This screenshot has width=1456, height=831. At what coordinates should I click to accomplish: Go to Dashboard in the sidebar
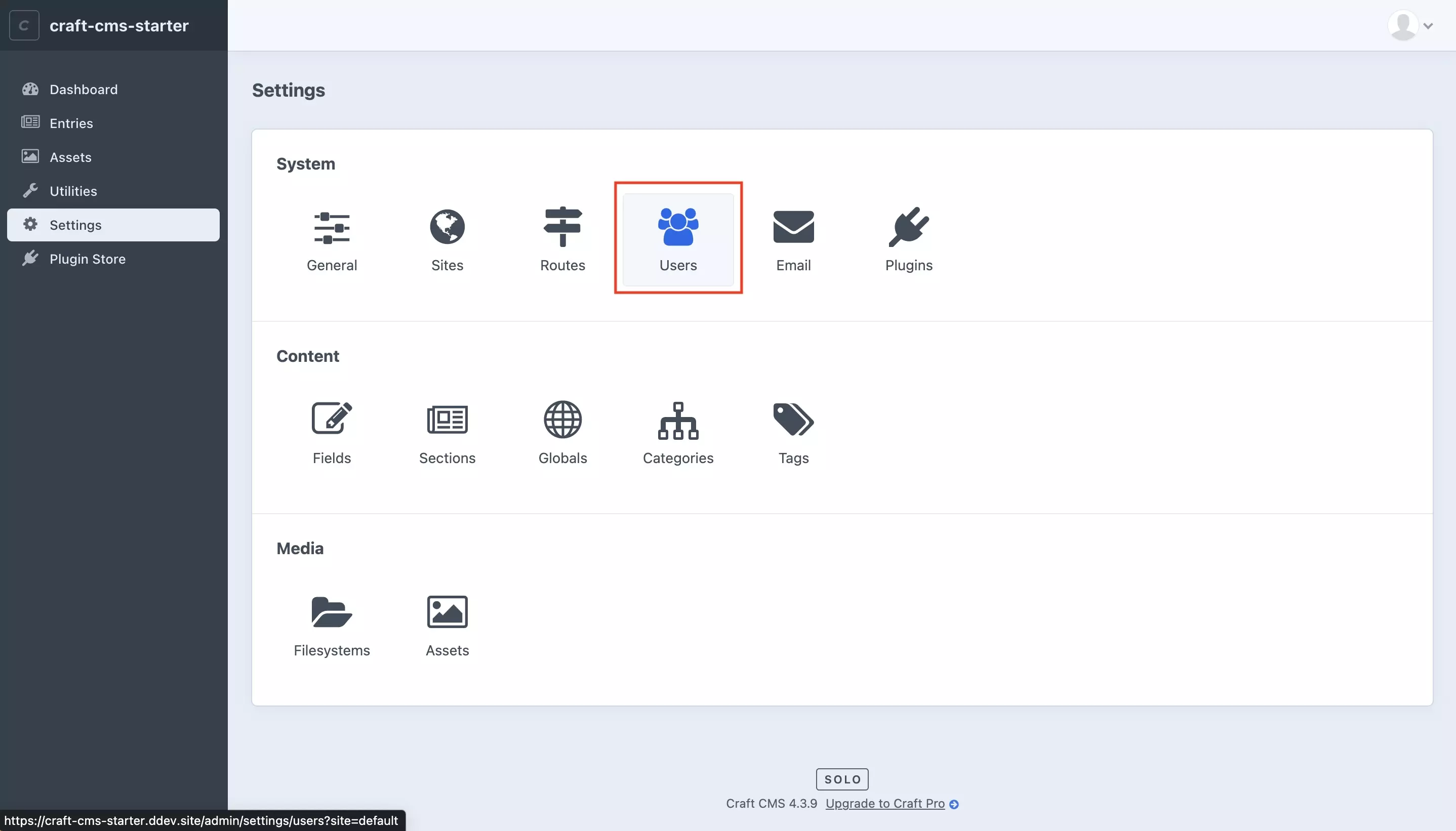tap(113, 89)
